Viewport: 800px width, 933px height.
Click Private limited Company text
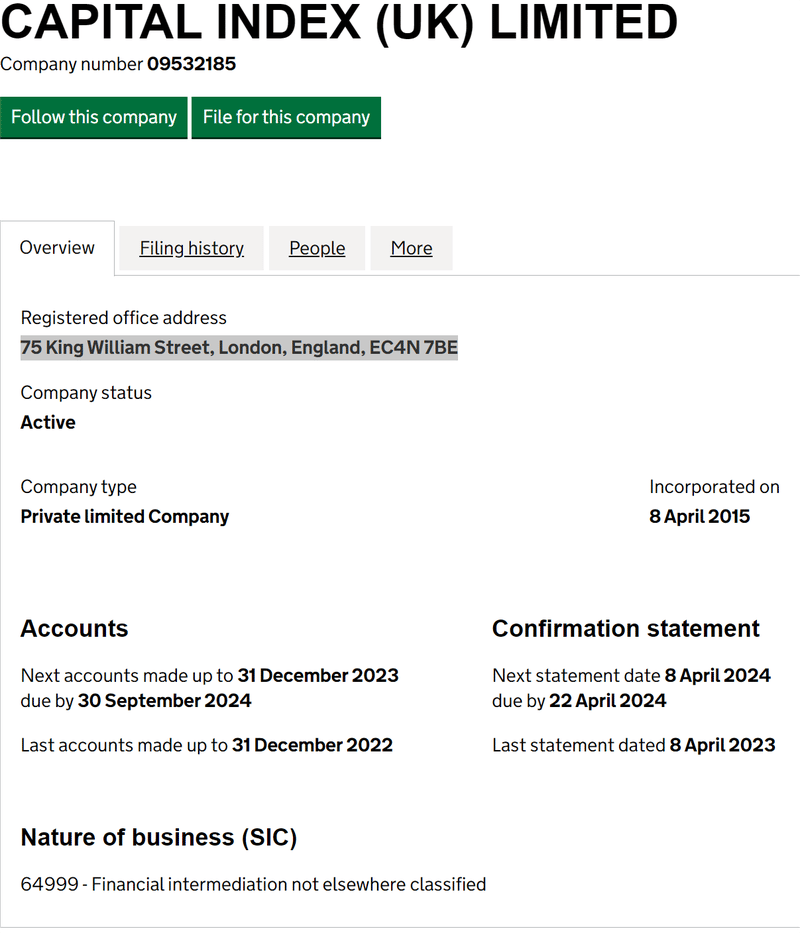(x=125, y=516)
